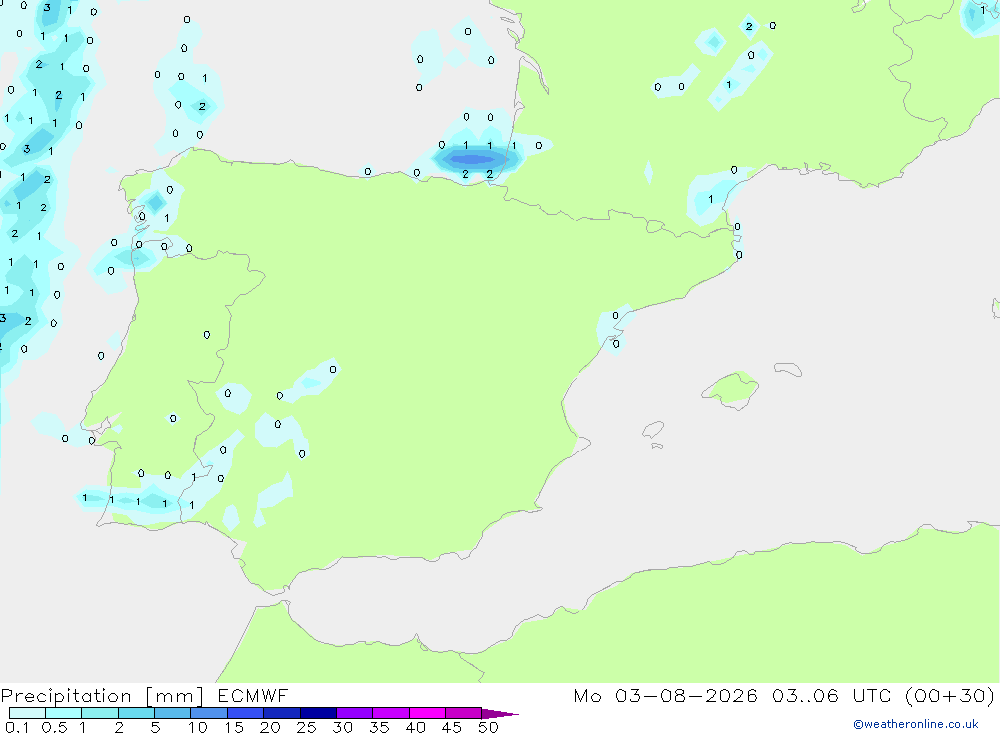The height and width of the screenshot is (733, 1000).
Task: Select the '0.5' legend value label
Action: pyautogui.click(x=54, y=727)
